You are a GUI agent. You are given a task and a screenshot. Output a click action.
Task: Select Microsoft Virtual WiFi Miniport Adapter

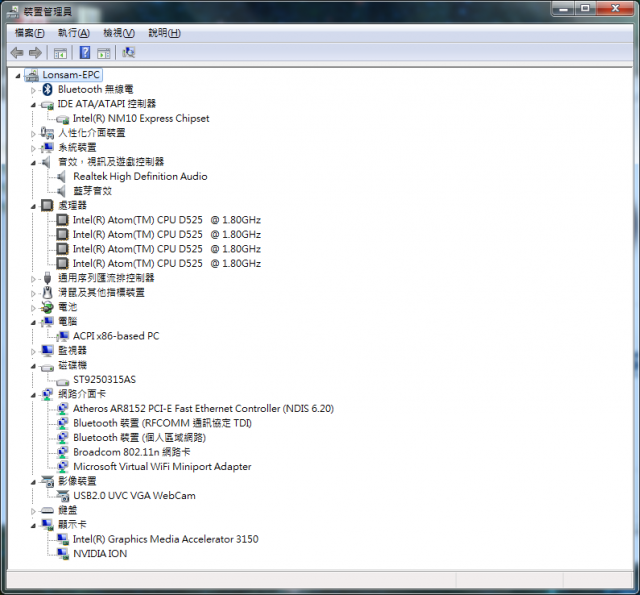point(162,467)
